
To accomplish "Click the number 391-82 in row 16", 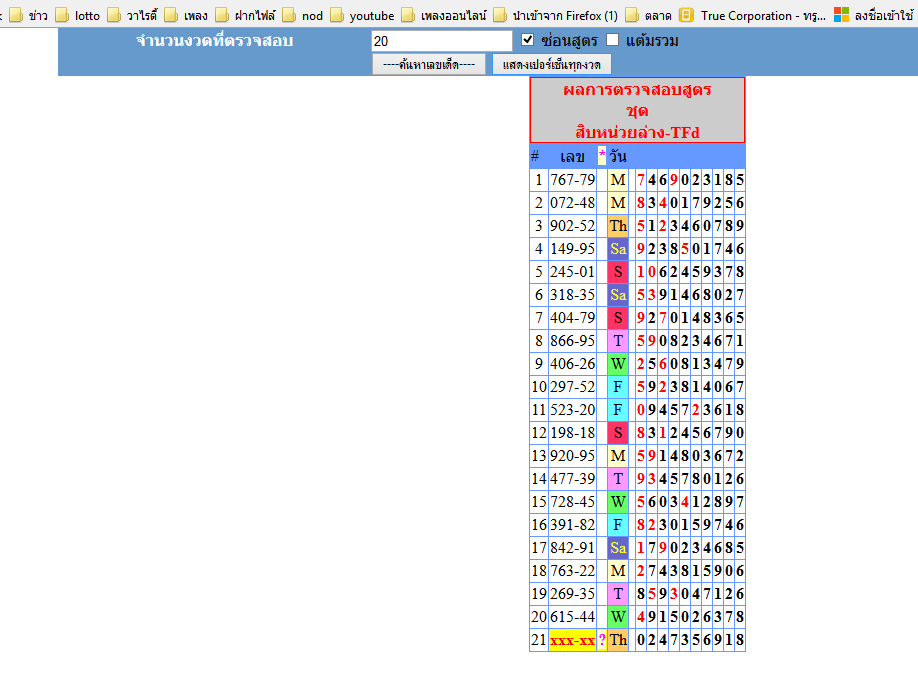I will (573, 525).
